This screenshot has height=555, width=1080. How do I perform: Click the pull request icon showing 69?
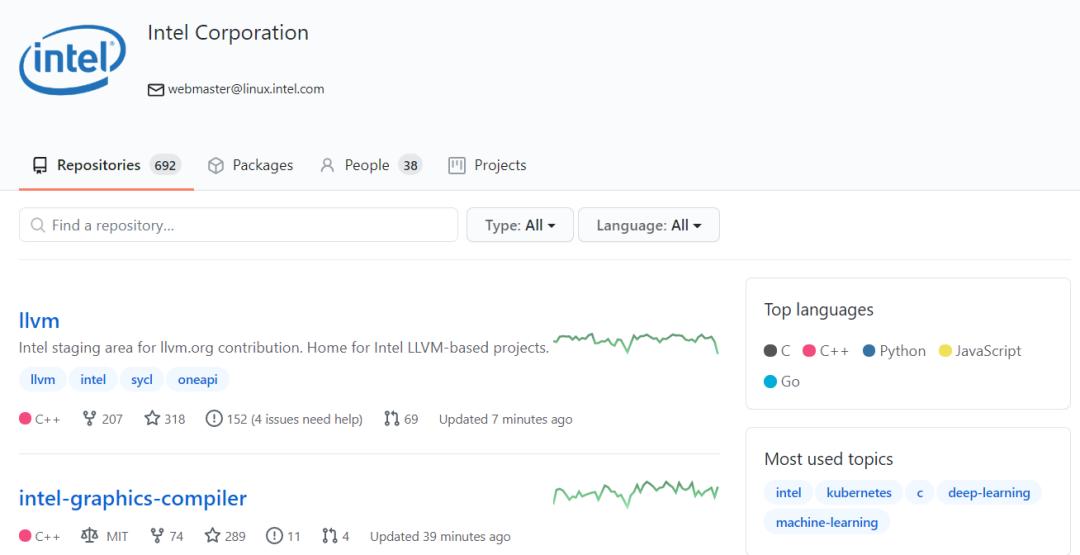pyautogui.click(x=392, y=418)
